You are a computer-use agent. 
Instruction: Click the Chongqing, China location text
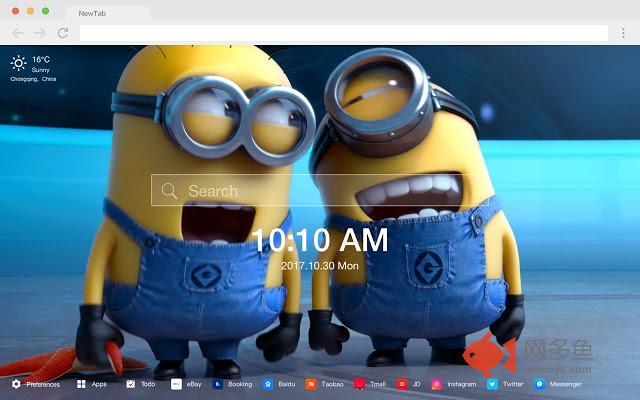click(33, 79)
